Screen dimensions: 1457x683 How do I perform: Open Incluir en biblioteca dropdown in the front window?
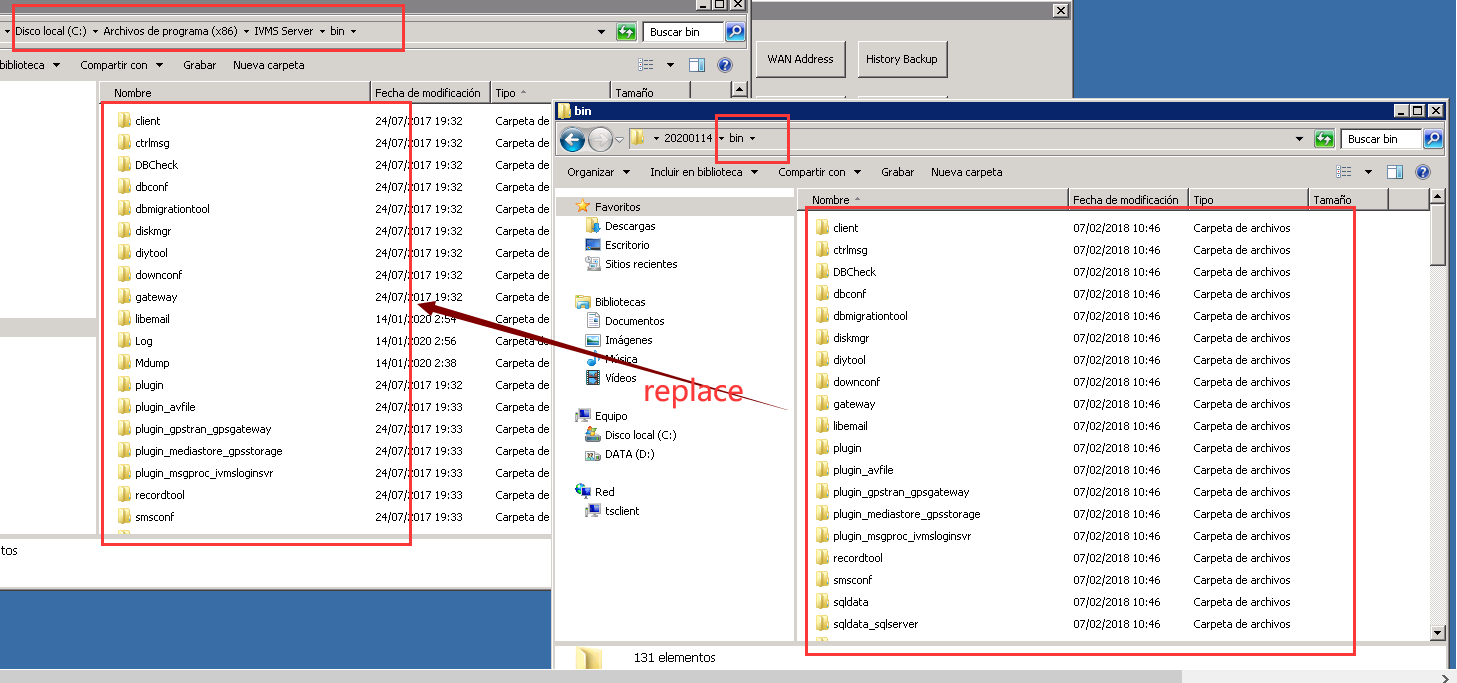tap(703, 172)
